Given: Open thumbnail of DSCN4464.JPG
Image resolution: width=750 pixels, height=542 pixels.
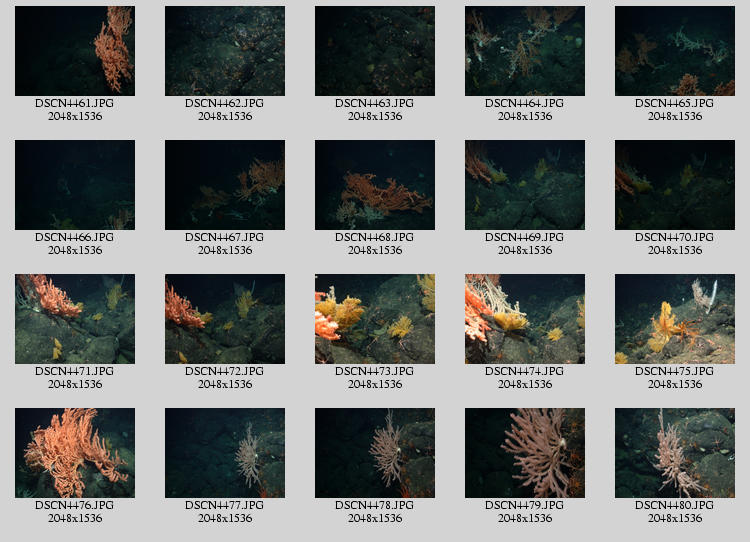Looking at the screenshot, I should click(x=525, y=51).
